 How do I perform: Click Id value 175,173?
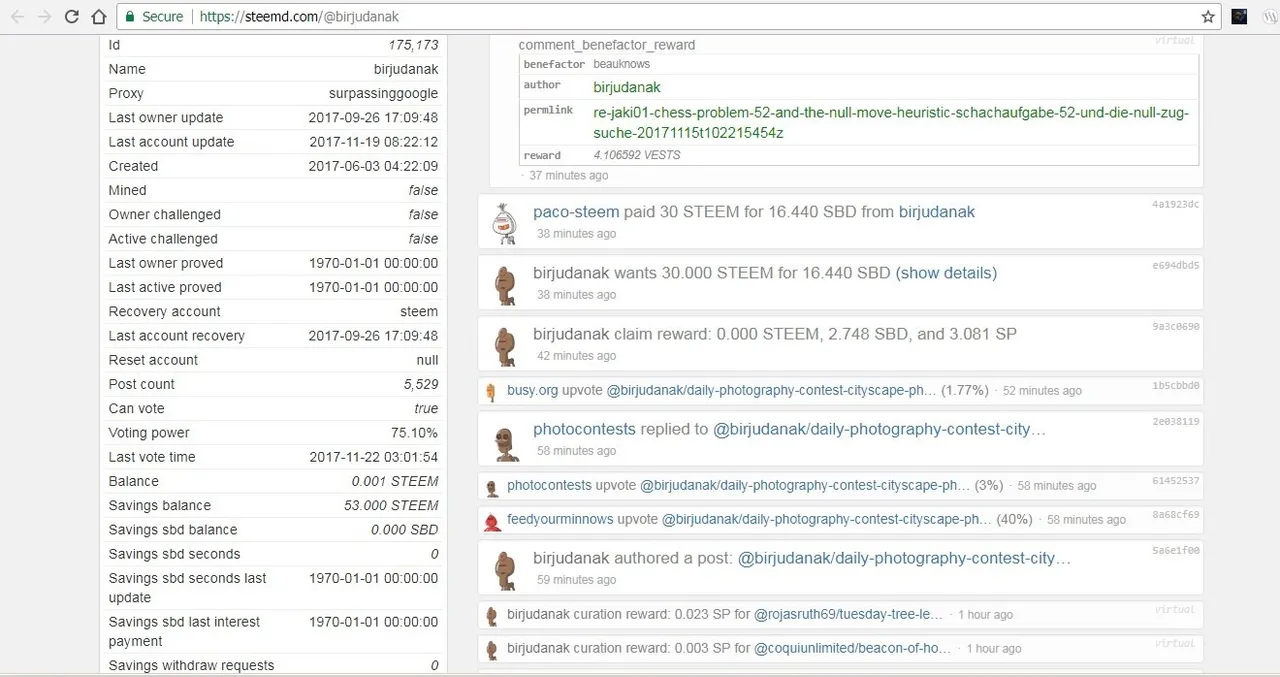click(x=413, y=45)
